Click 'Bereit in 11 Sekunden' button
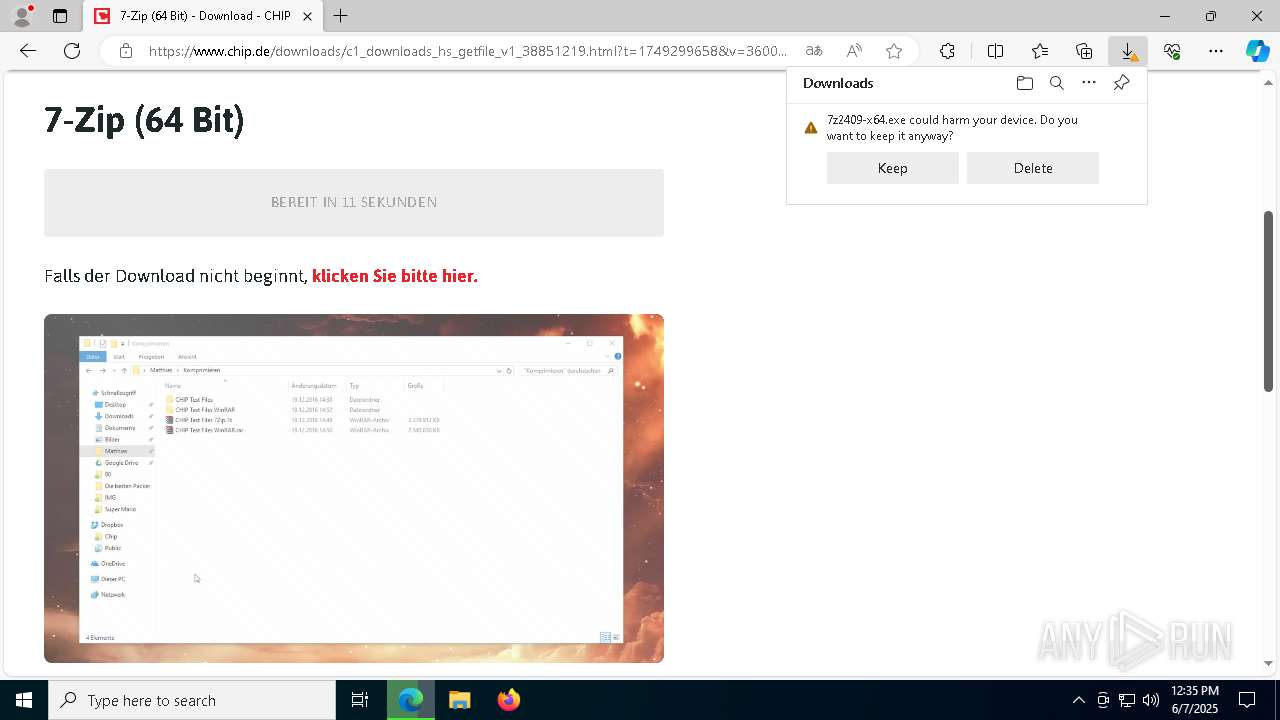The width and height of the screenshot is (1280, 720). point(354,203)
